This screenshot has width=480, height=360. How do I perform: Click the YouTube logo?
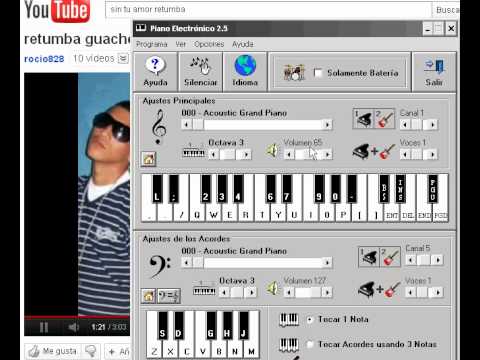57,11
